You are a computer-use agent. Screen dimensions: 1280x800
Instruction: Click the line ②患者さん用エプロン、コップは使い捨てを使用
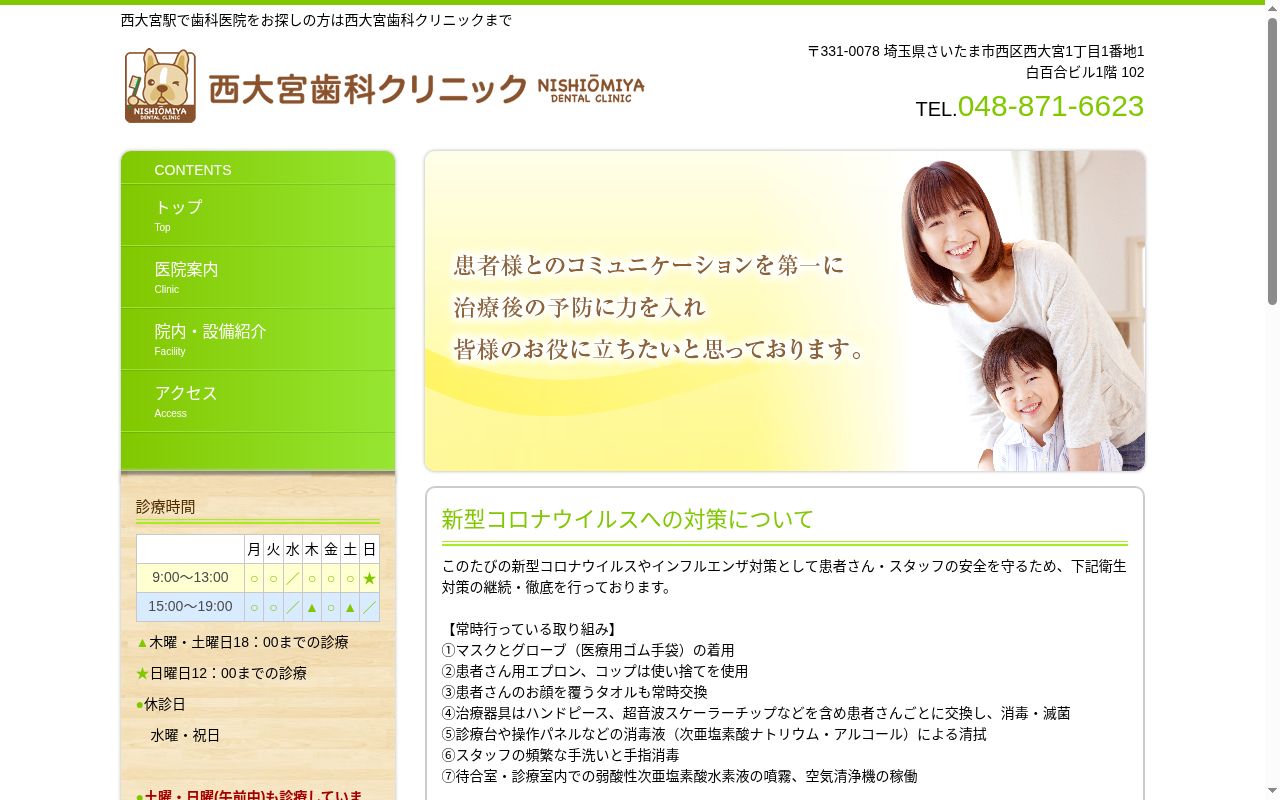click(x=595, y=671)
